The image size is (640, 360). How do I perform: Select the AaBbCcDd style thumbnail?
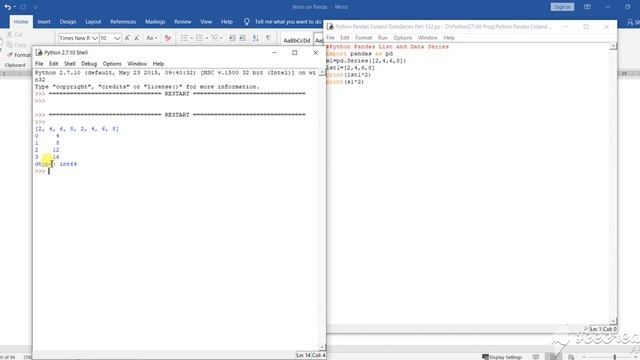pyautogui.click(x=297, y=40)
